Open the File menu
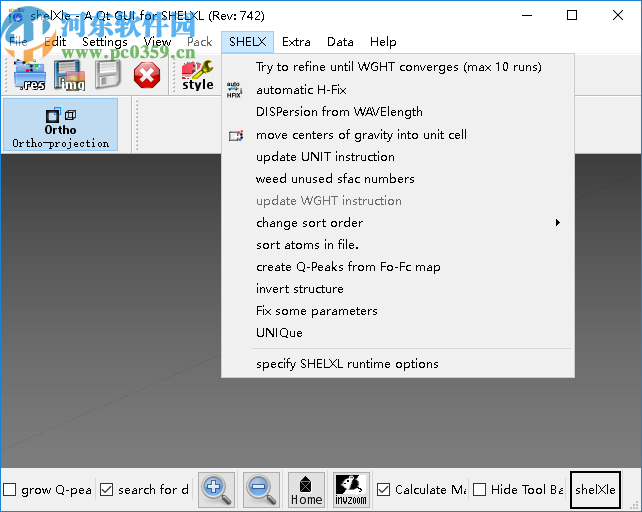642x512 pixels. 18,42
